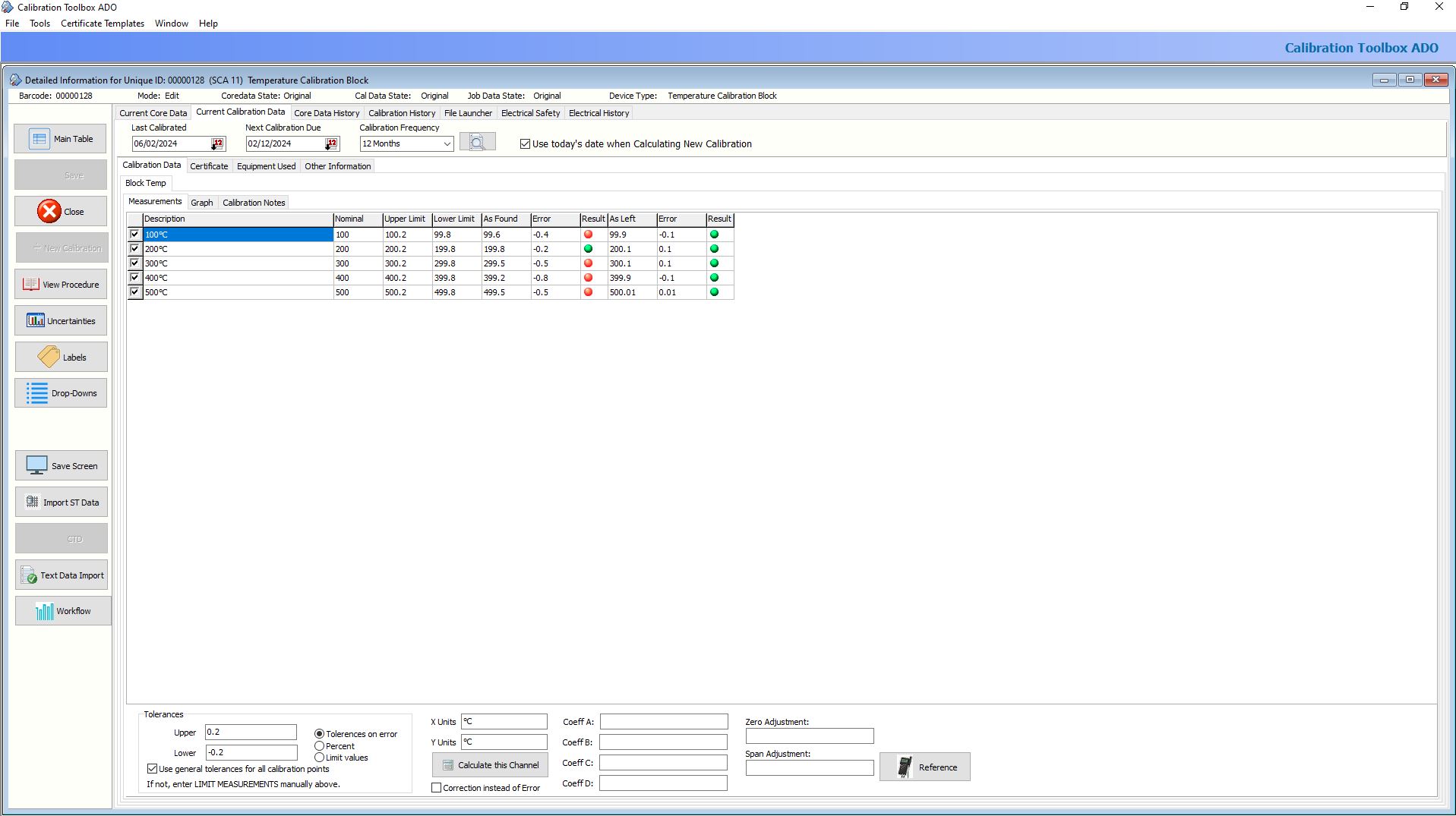This screenshot has width=1456, height=816.
Task: Click the Span Adjustment field
Action: [x=810, y=768]
